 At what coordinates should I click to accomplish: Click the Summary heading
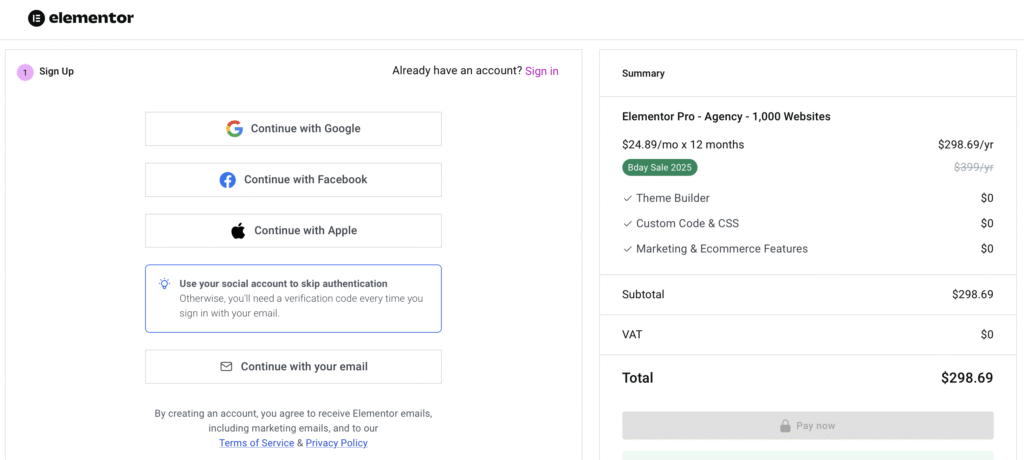point(643,74)
